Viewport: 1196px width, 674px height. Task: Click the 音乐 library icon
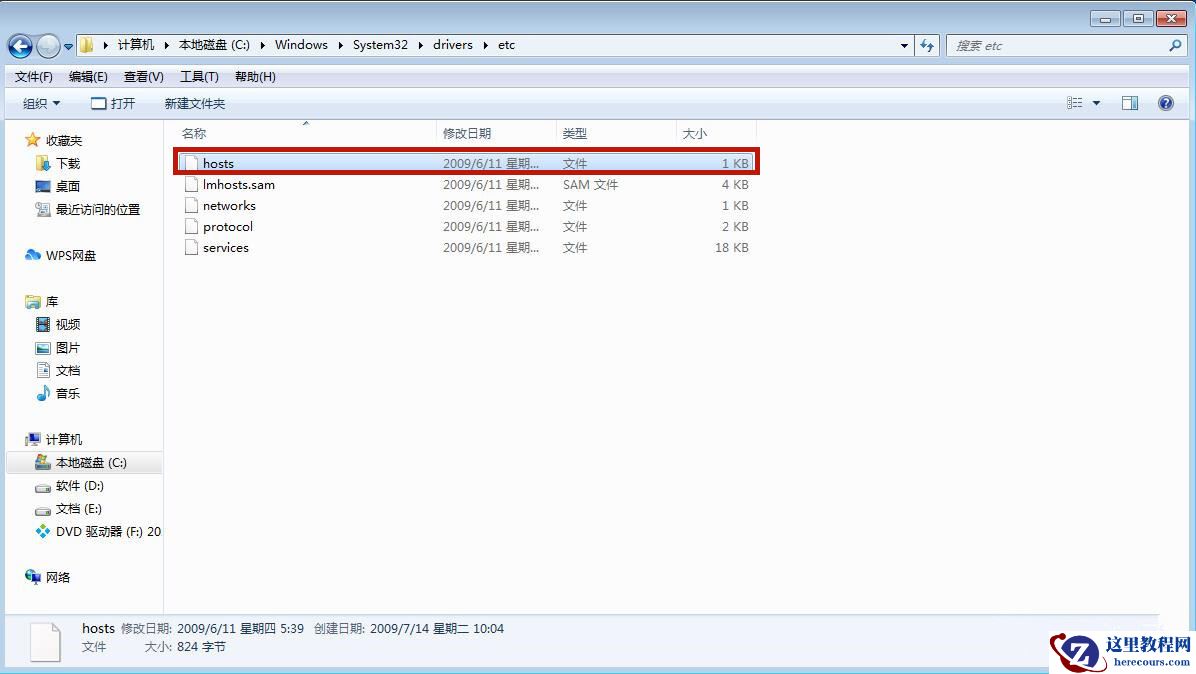pyautogui.click(x=43, y=393)
